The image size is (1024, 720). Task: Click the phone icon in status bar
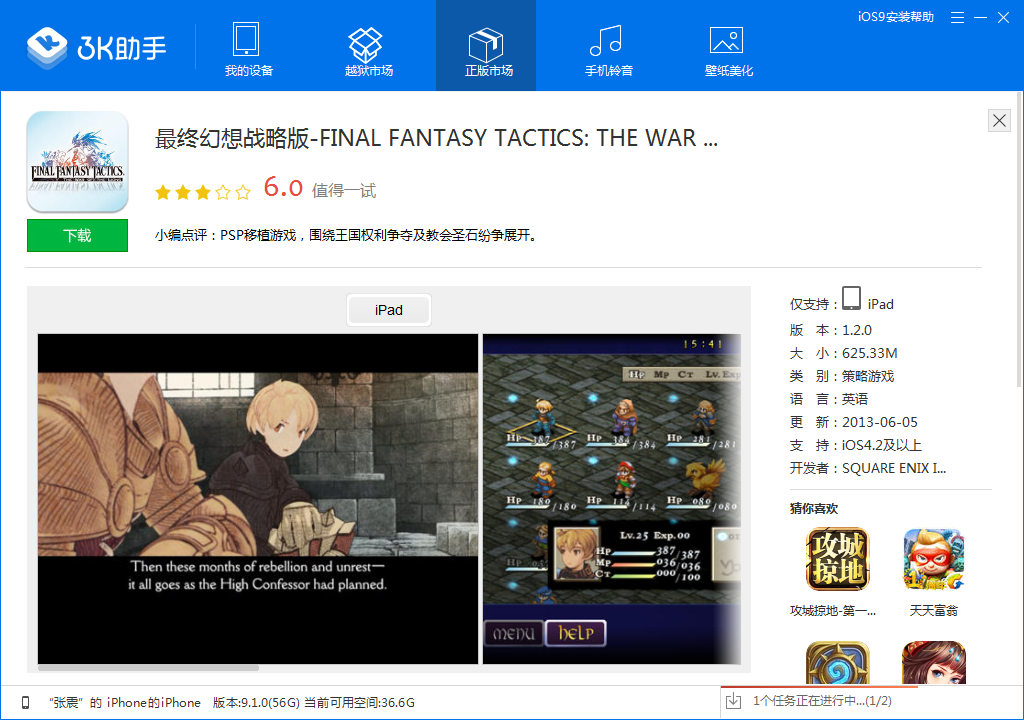pos(25,702)
